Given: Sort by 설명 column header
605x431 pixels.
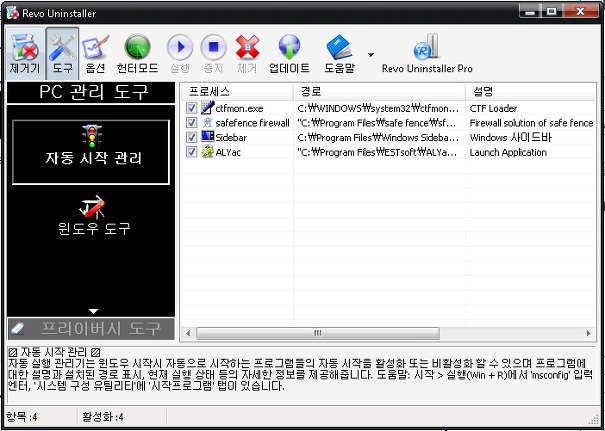Looking at the screenshot, I should [x=531, y=92].
